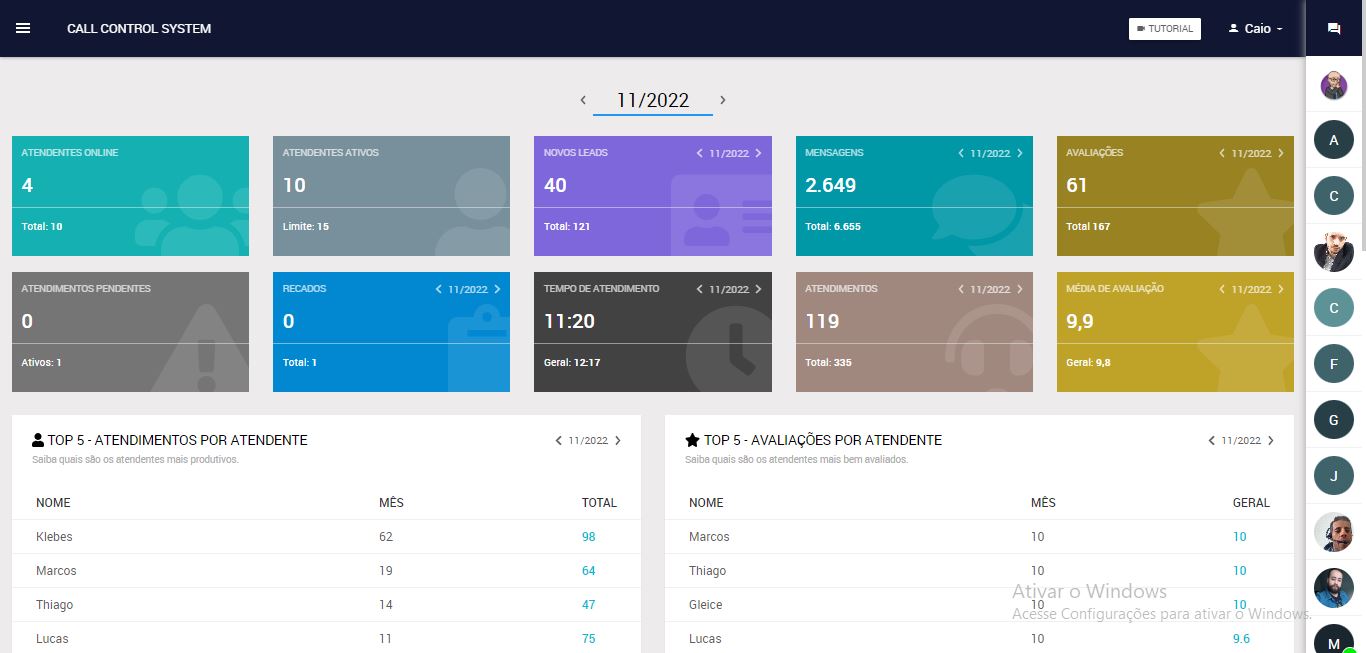This screenshot has height=653, width=1366.
Task: Open the hamburger navigation menu
Action: pos(23,28)
